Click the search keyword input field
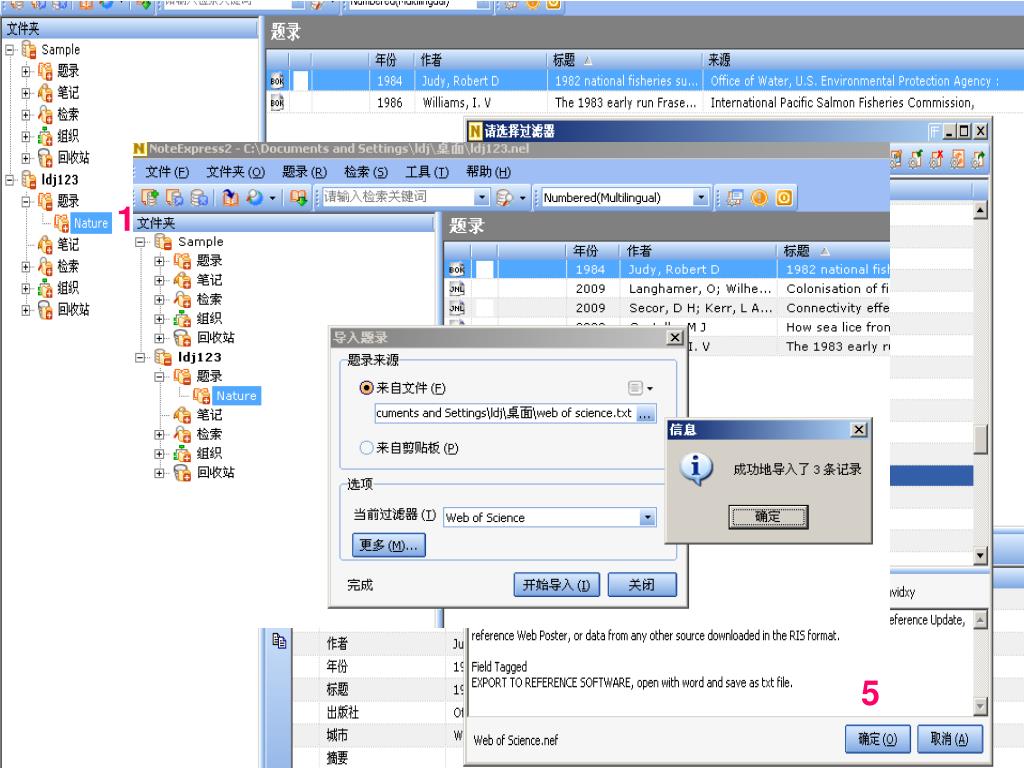This screenshot has height=768, width=1024. [398, 197]
